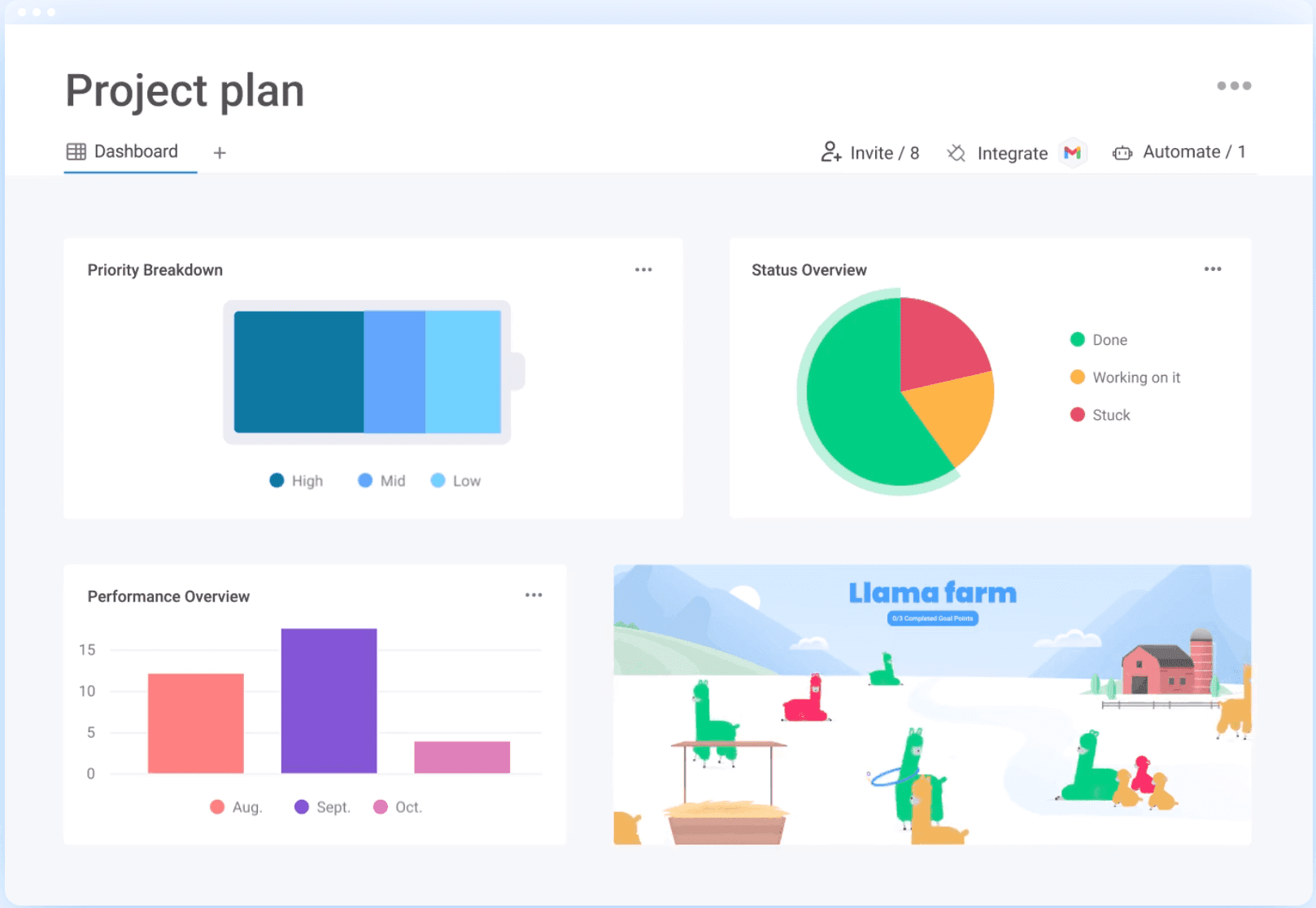Add a new view with plus icon
The image size is (1316, 908).
pyautogui.click(x=220, y=153)
